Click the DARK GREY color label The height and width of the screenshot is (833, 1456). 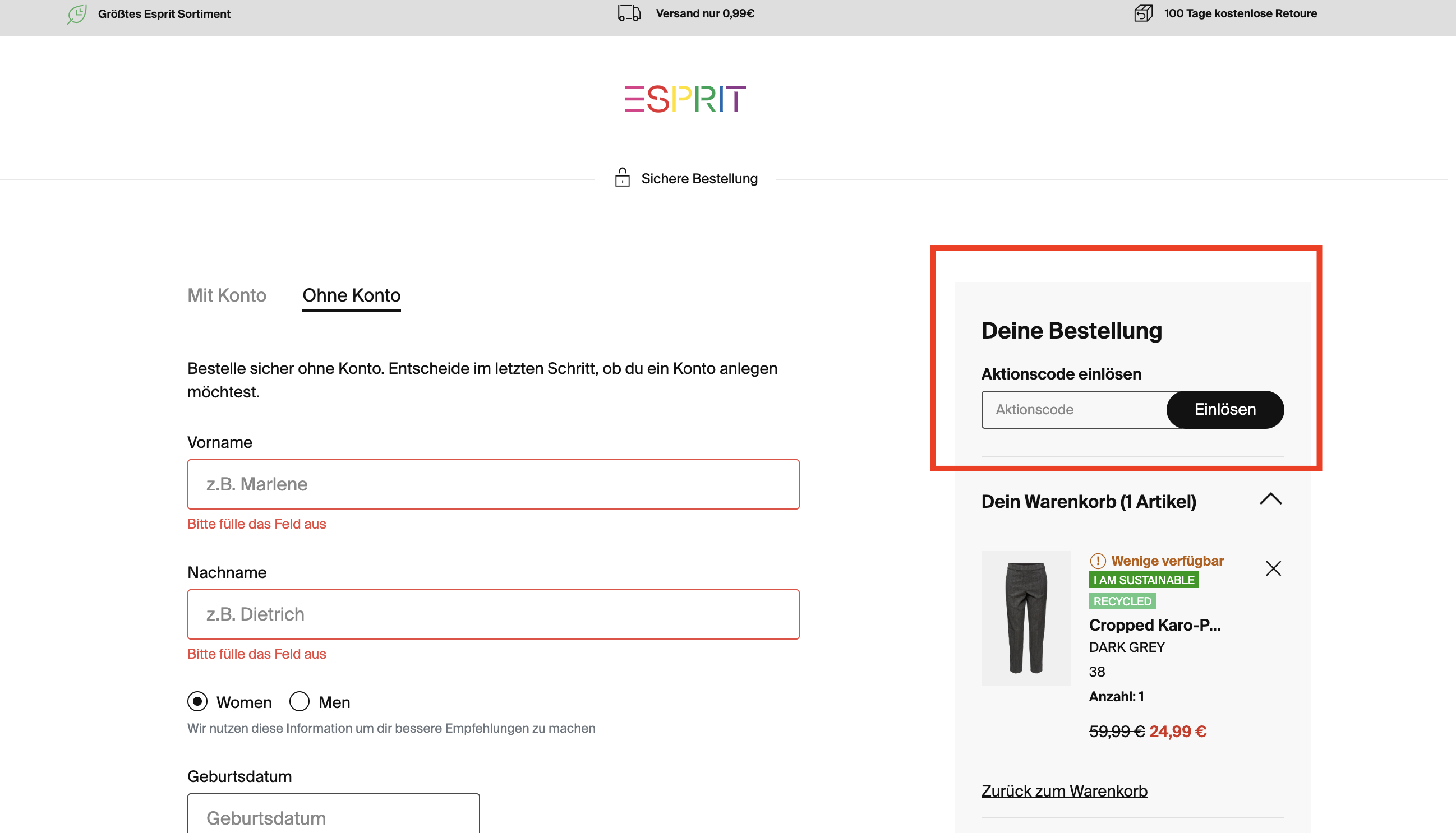tap(1127, 647)
